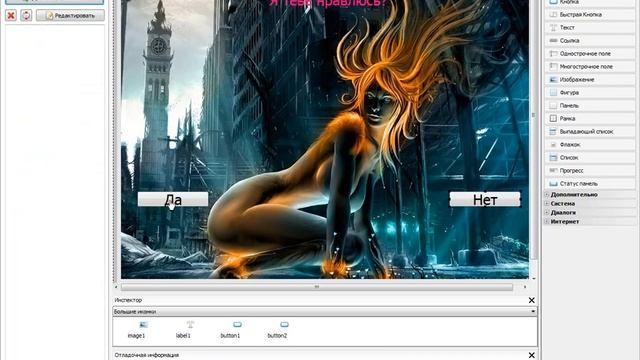Click the Нет button on the form
The image size is (640, 360).
click(485, 200)
